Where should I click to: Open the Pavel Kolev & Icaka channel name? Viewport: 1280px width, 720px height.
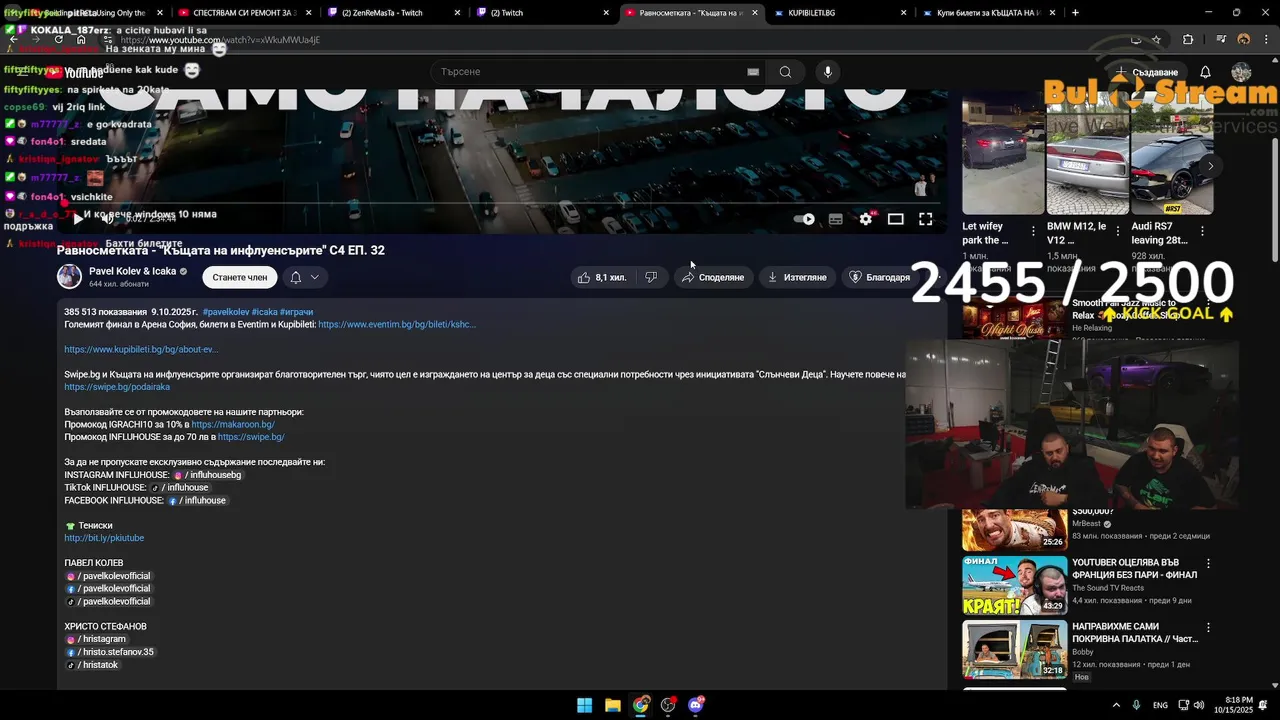(132, 271)
